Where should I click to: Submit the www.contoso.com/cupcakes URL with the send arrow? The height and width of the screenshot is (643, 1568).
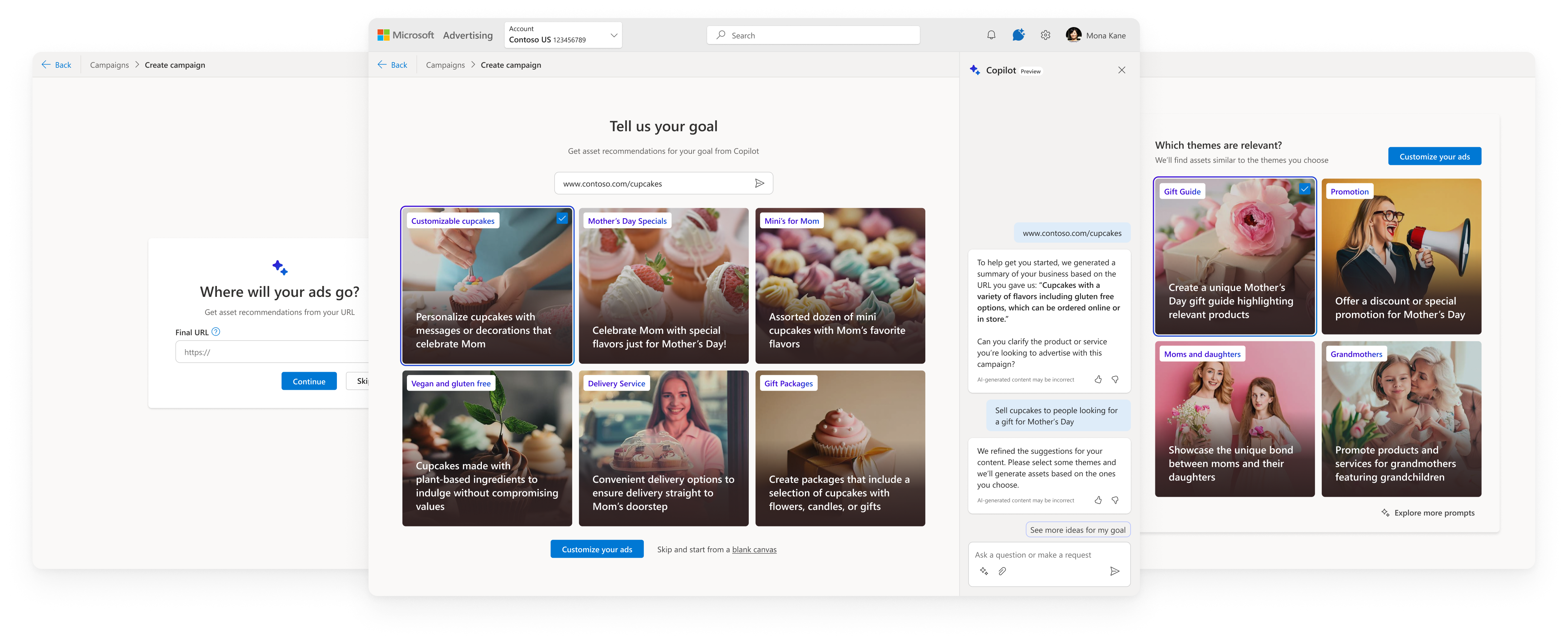pyautogui.click(x=759, y=183)
